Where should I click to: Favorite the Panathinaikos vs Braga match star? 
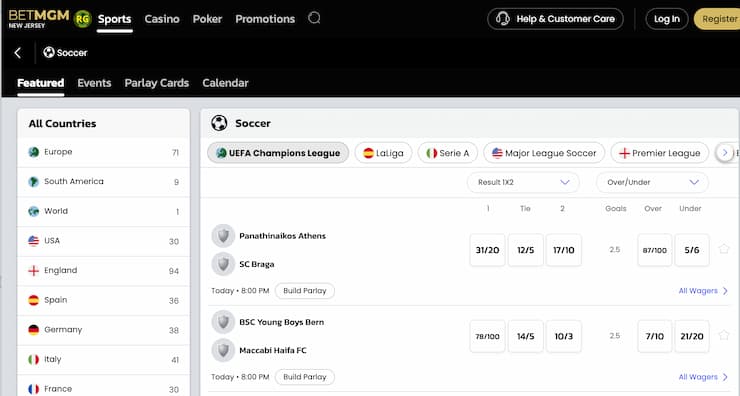pyautogui.click(x=724, y=249)
